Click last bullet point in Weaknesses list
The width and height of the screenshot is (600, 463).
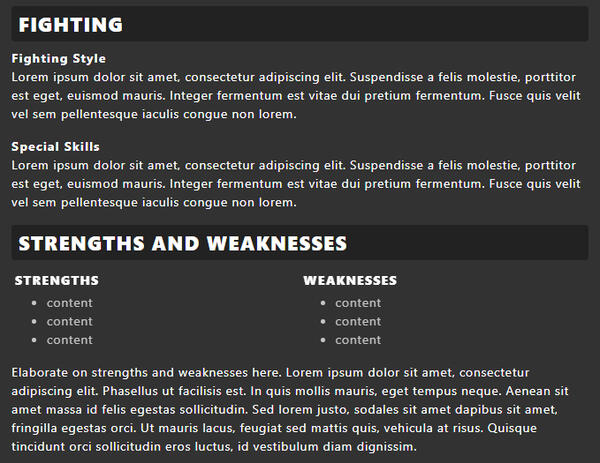pos(323,340)
